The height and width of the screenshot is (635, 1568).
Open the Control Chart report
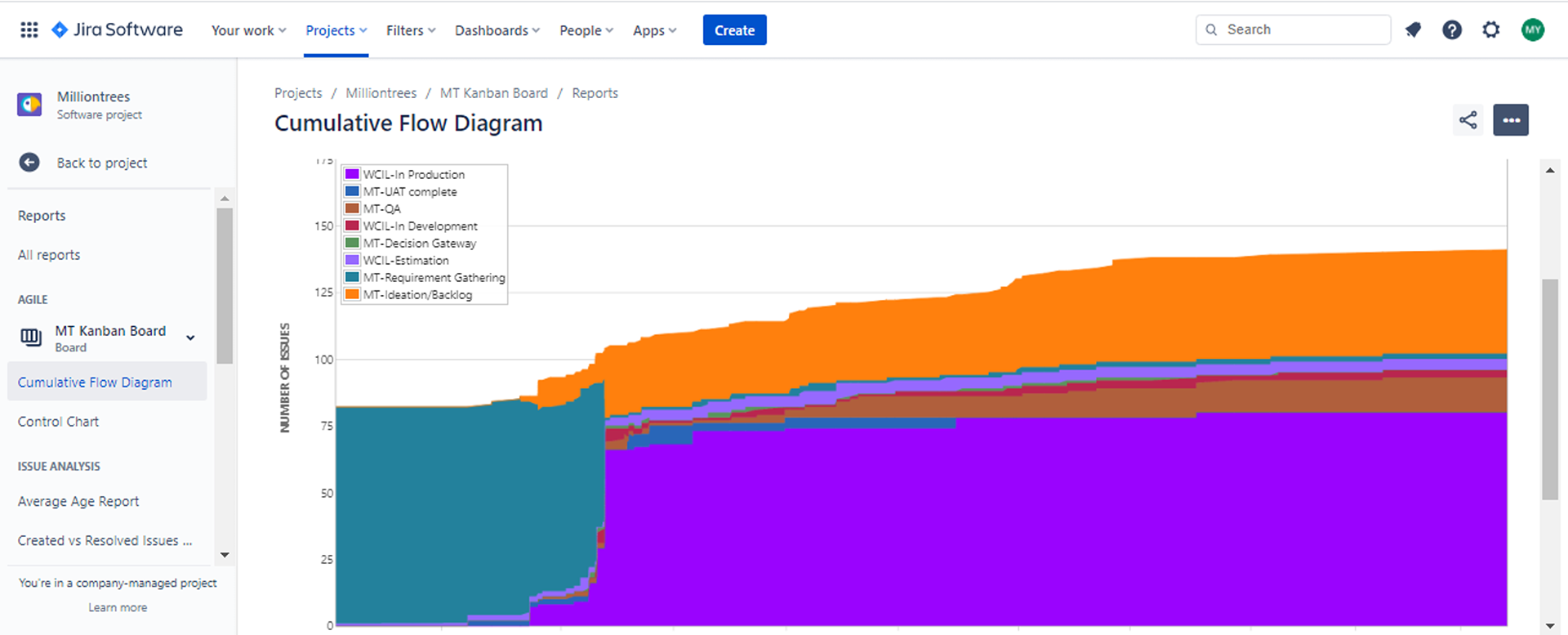tap(58, 422)
